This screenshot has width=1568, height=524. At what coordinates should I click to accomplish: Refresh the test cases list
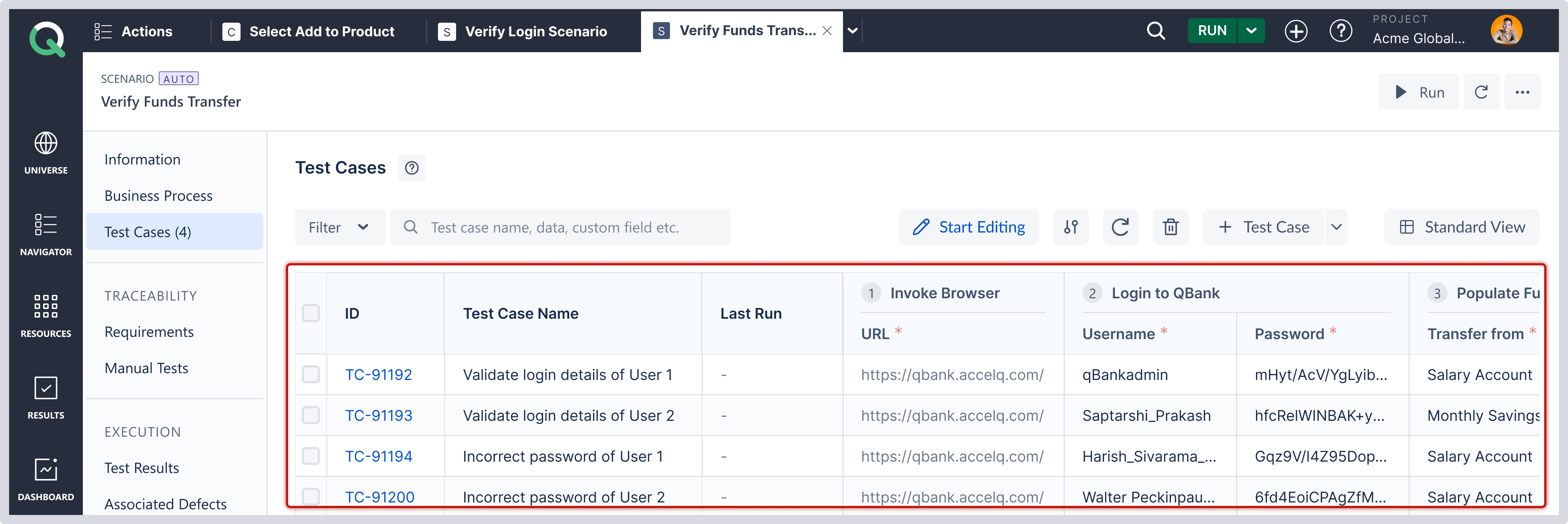pyautogui.click(x=1120, y=227)
